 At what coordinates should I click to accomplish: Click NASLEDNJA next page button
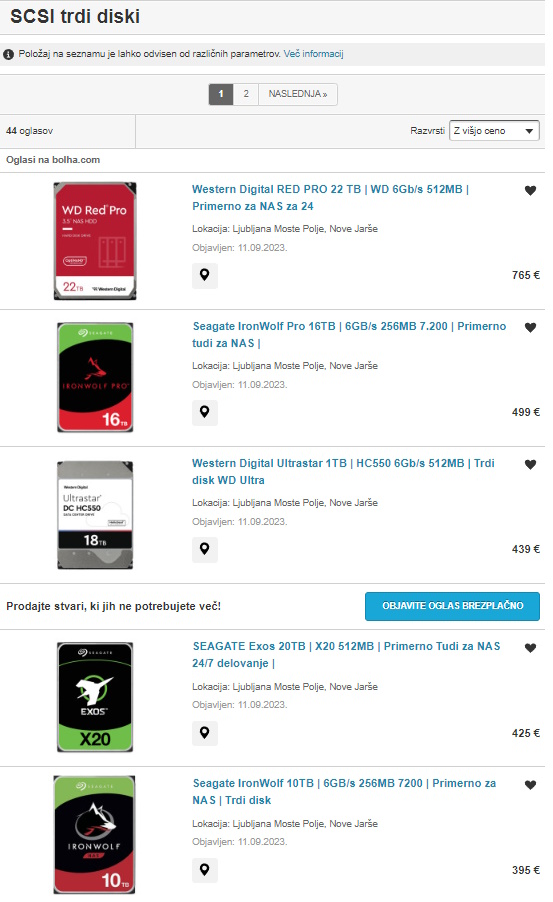[298, 94]
